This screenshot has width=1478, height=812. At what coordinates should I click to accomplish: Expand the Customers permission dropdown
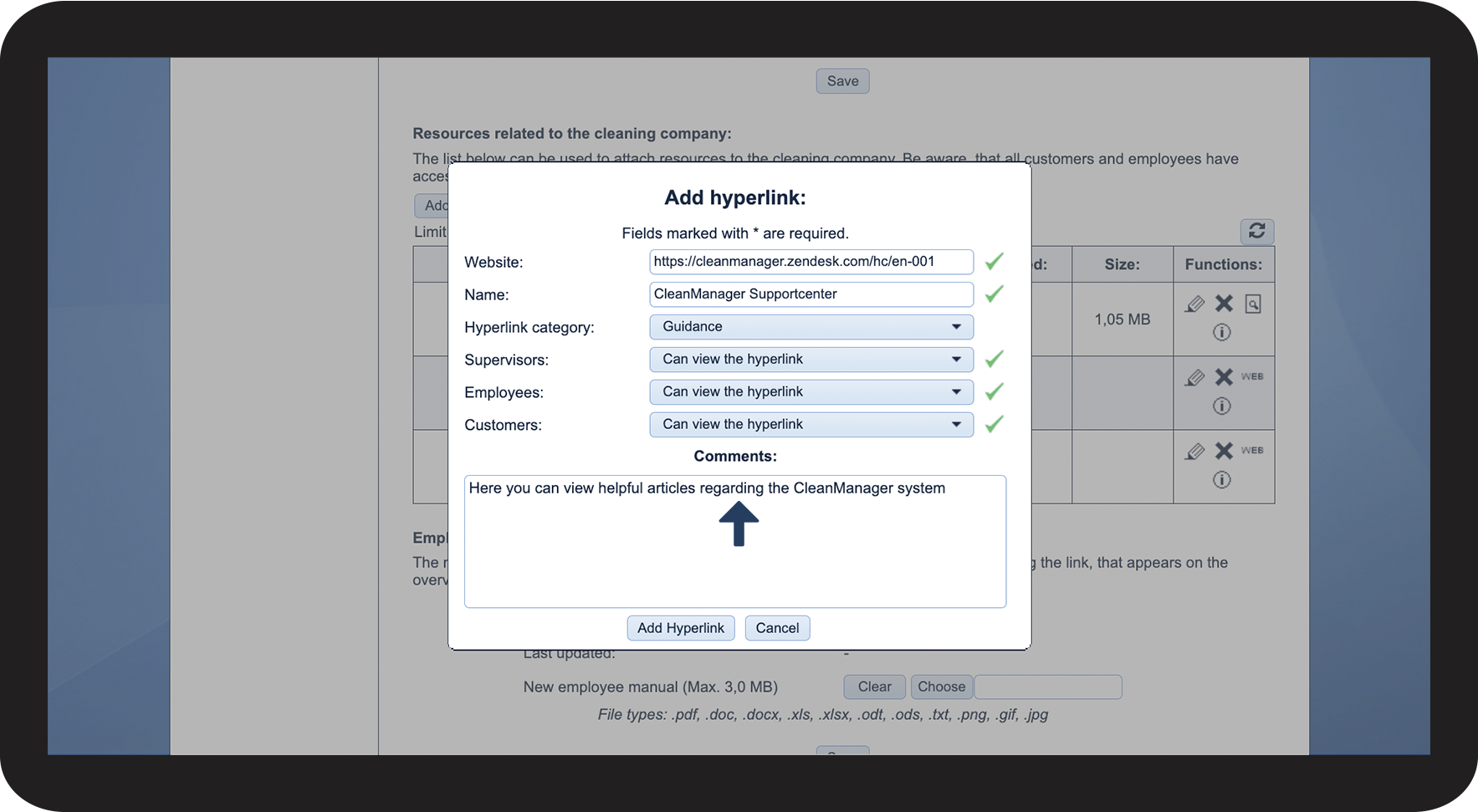click(811, 425)
